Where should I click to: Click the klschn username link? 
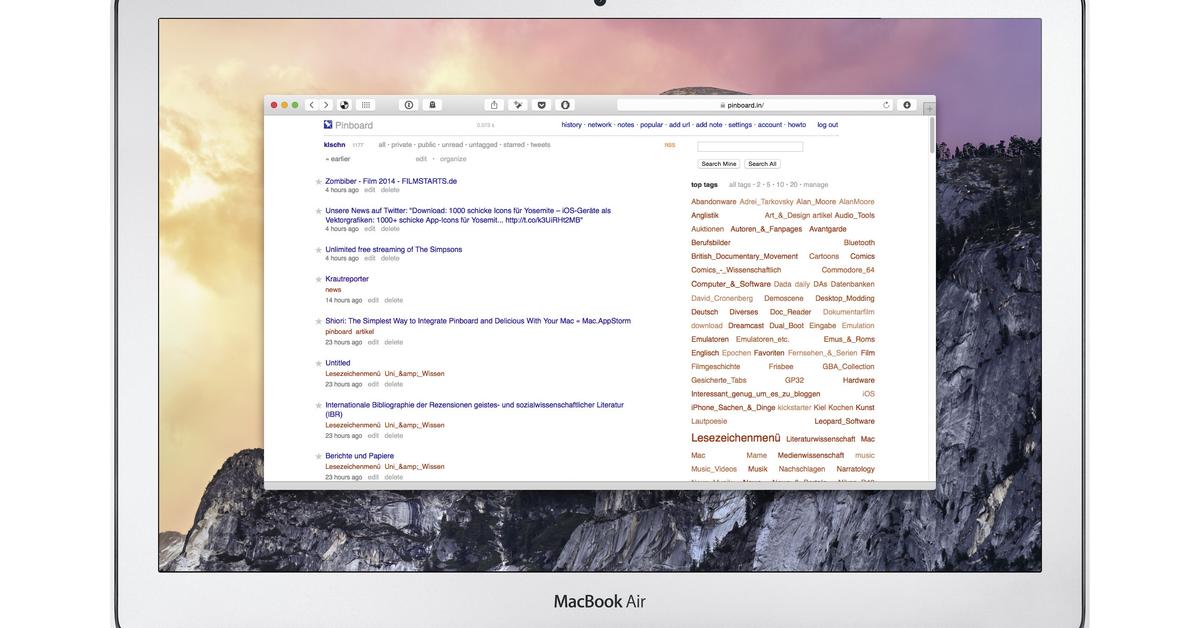click(335, 145)
